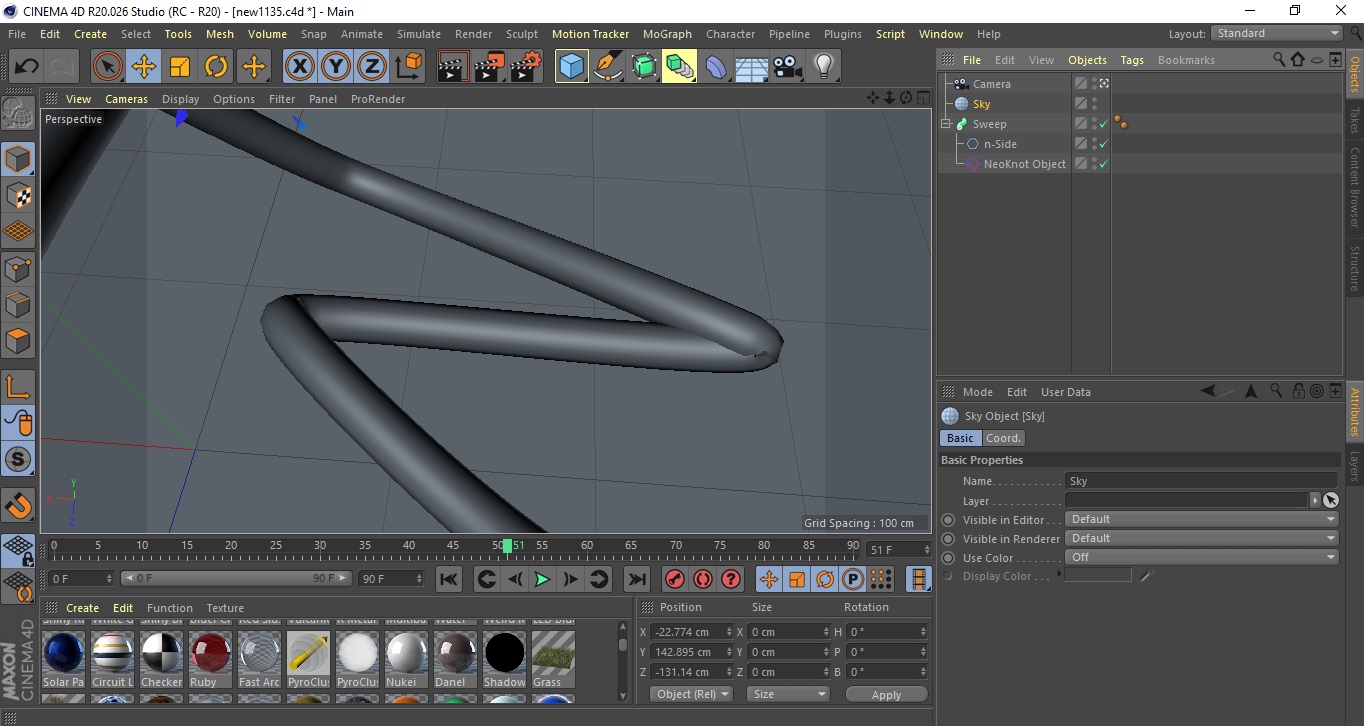This screenshot has width=1364, height=726.
Task: Open Edit Render Settings
Action: tap(526, 67)
